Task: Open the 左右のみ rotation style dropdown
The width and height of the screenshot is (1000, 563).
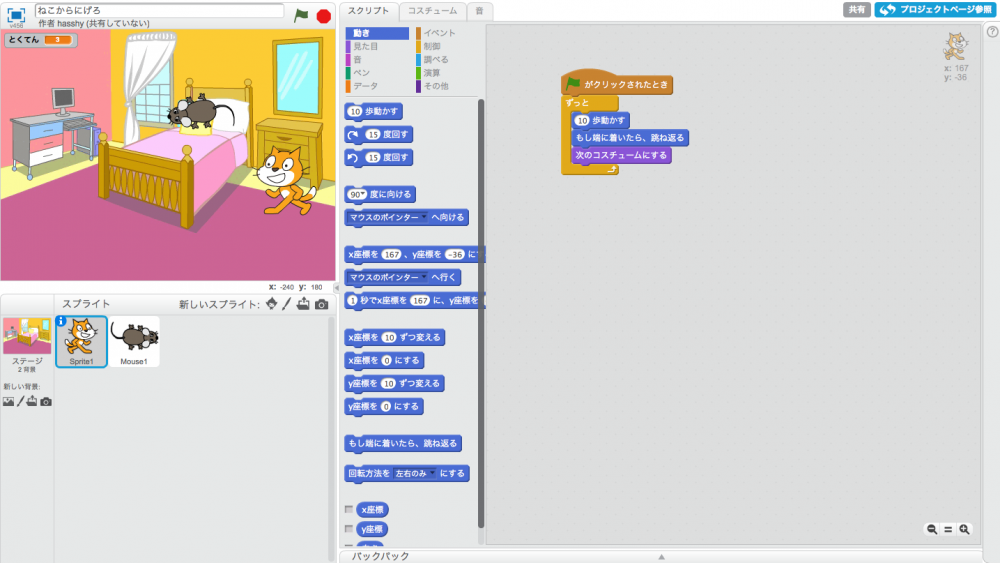Action: click(432, 473)
